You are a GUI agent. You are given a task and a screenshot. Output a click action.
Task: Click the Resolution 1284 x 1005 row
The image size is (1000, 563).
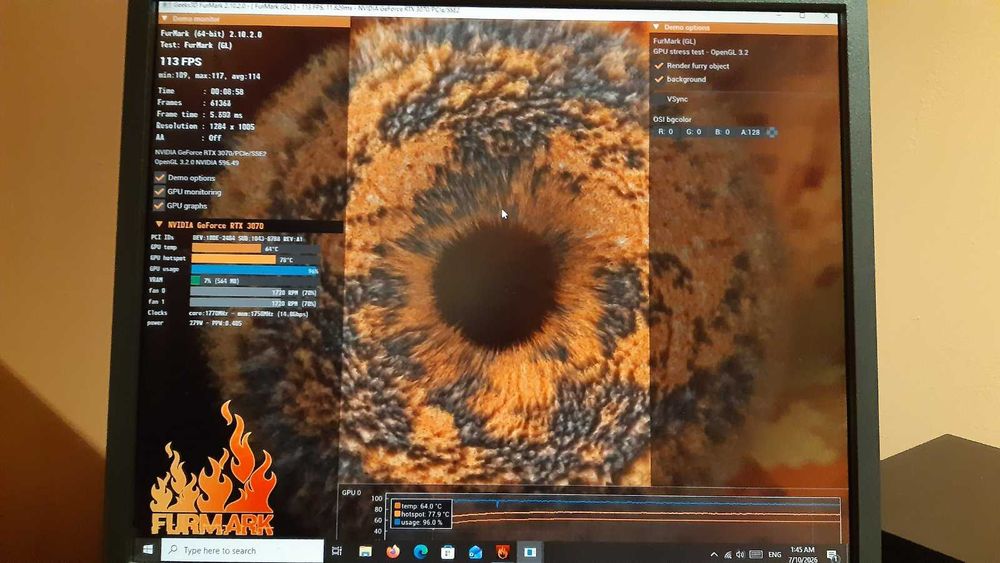tap(205, 126)
